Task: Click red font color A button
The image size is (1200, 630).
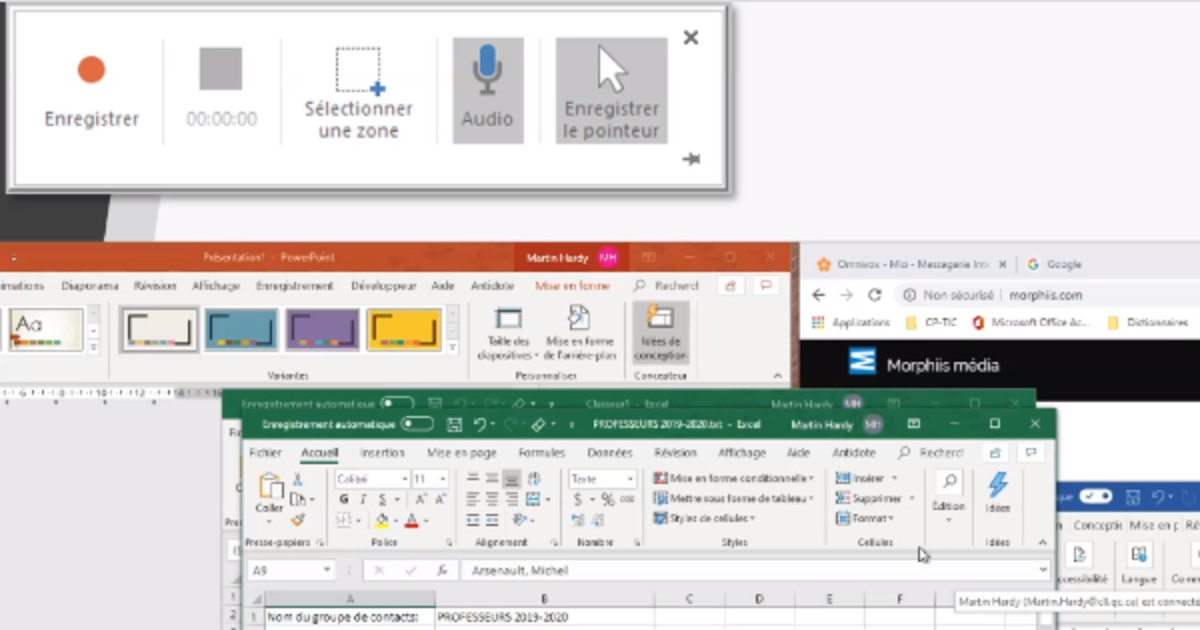Action: click(x=411, y=520)
